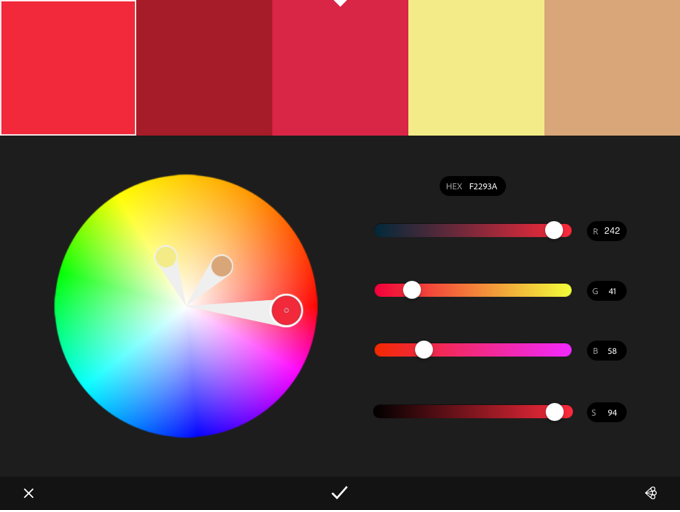Image resolution: width=680 pixels, height=512 pixels.
Task: Click the B value 58 box
Action: tap(607, 351)
